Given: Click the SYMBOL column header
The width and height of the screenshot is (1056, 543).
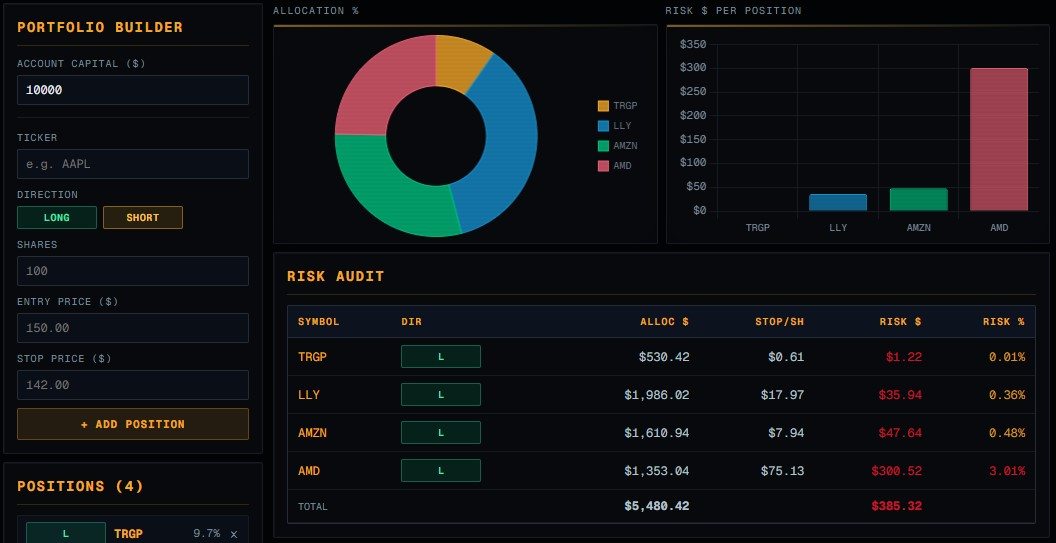Looking at the screenshot, I should coord(319,322).
